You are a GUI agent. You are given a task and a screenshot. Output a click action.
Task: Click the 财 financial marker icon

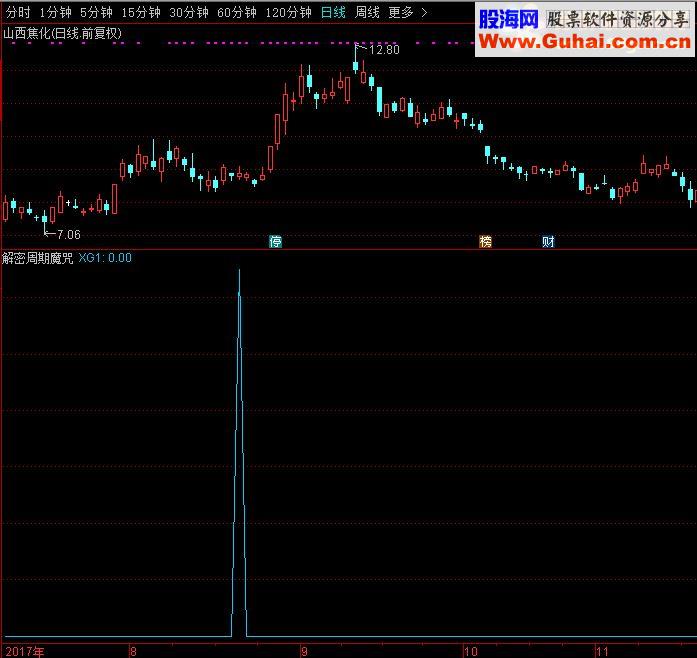[548, 241]
